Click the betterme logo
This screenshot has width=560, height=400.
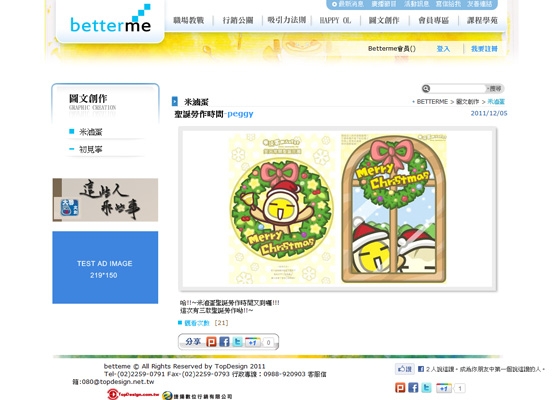tap(110, 20)
